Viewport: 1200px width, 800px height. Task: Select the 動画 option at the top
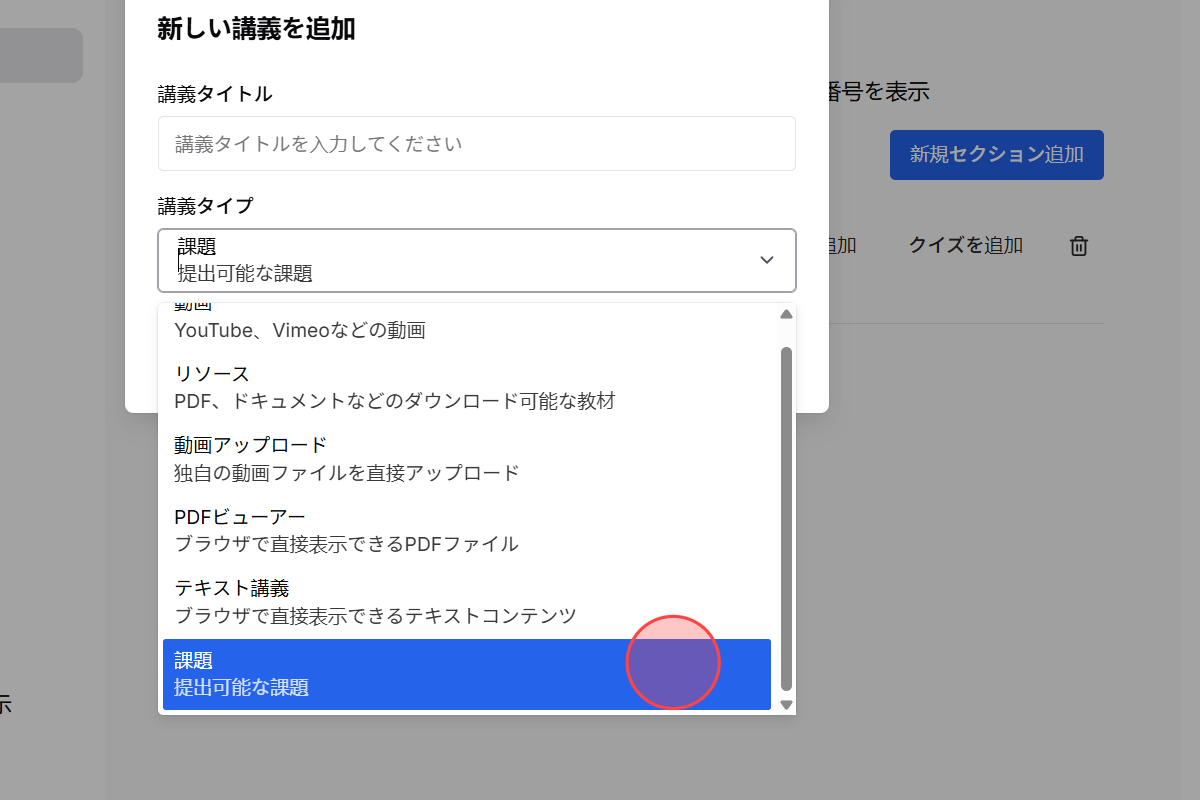(x=400, y=318)
